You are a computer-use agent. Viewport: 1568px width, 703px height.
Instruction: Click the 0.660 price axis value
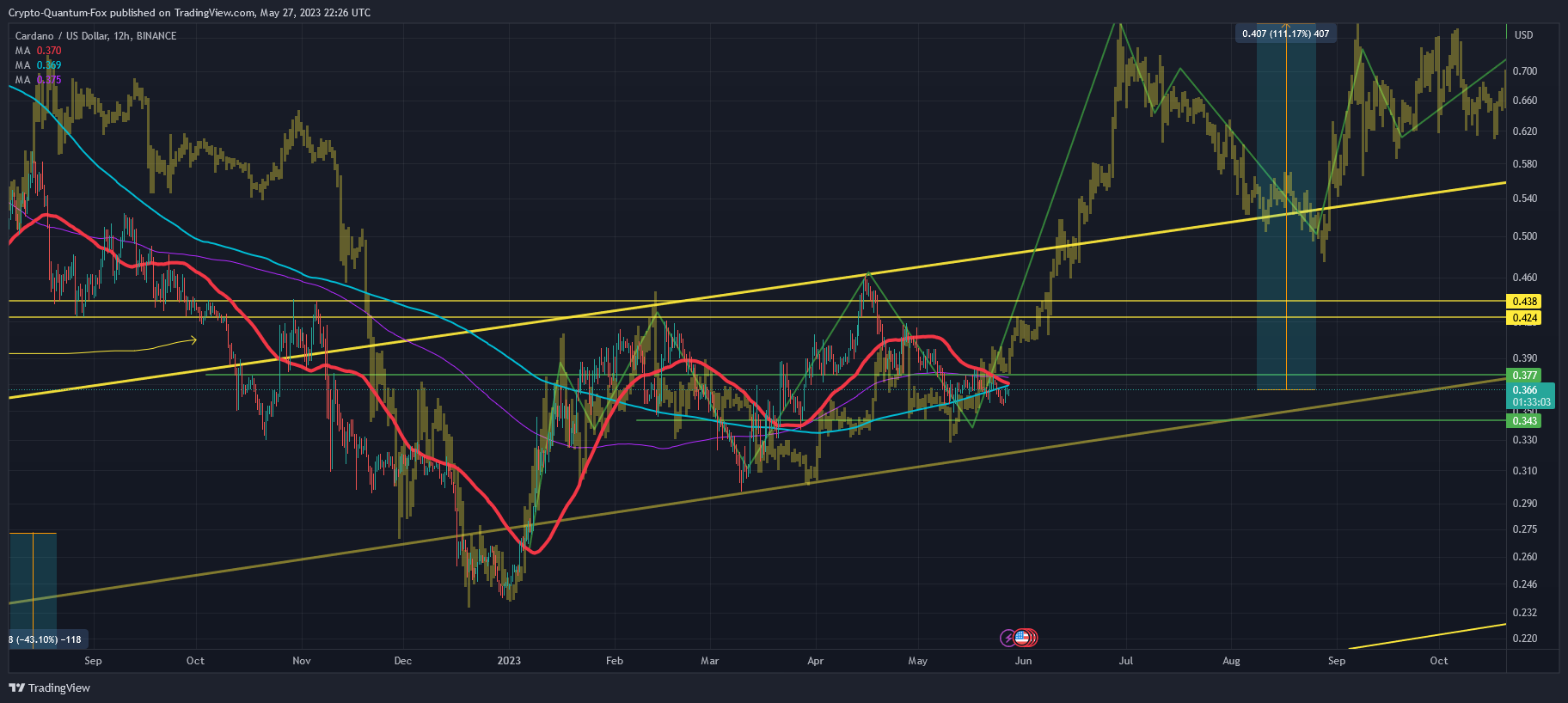[x=1525, y=101]
